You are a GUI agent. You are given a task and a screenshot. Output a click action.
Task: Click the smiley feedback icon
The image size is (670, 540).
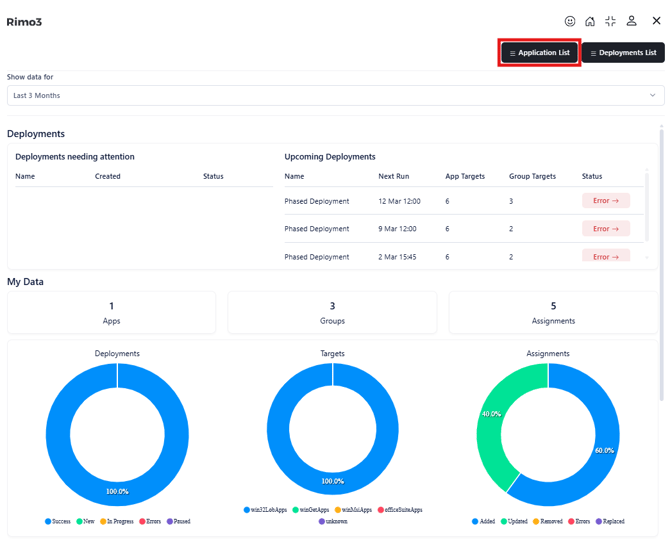click(x=570, y=21)
